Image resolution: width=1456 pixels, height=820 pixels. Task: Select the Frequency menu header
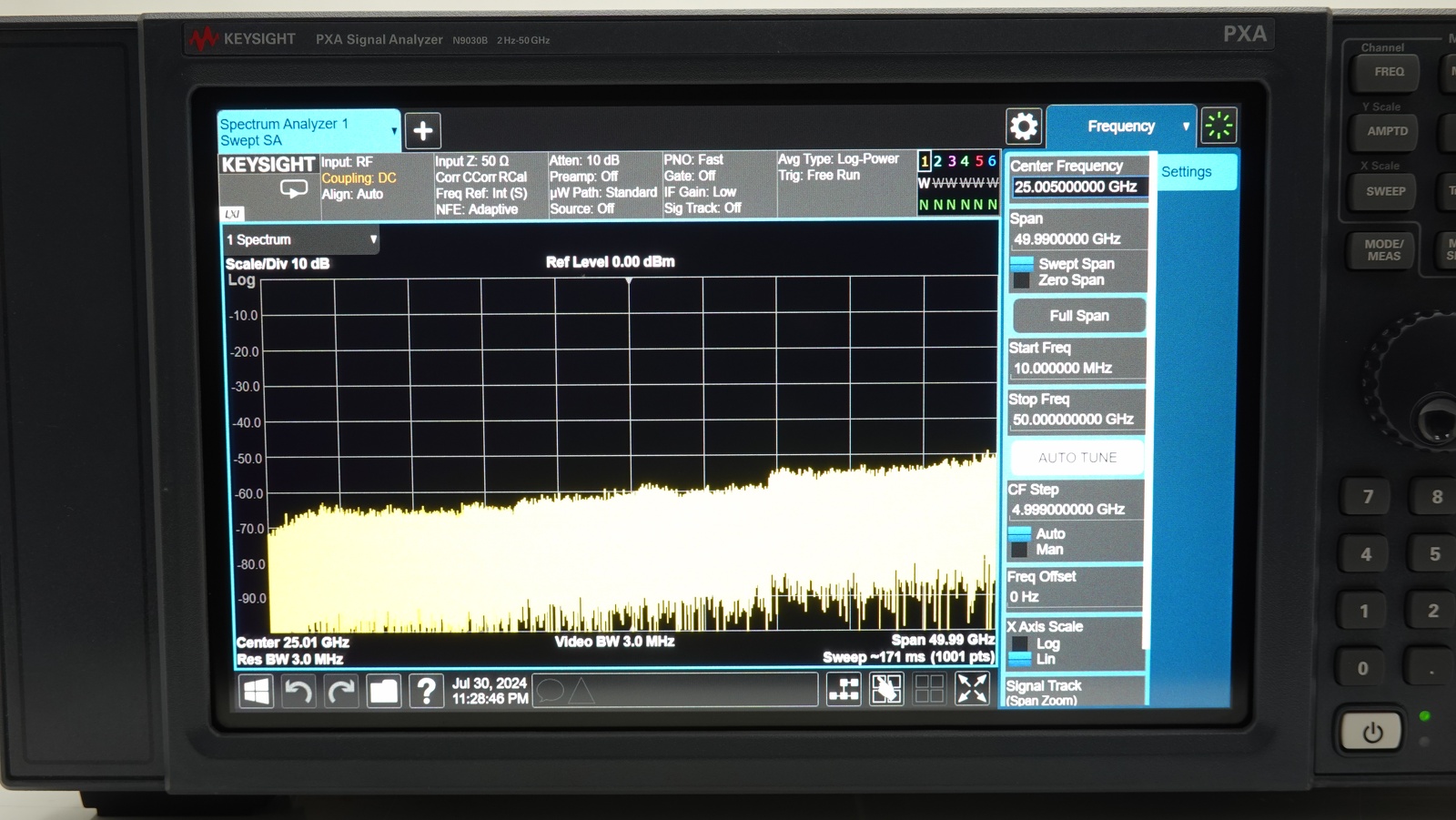(x=1121, y=127)
